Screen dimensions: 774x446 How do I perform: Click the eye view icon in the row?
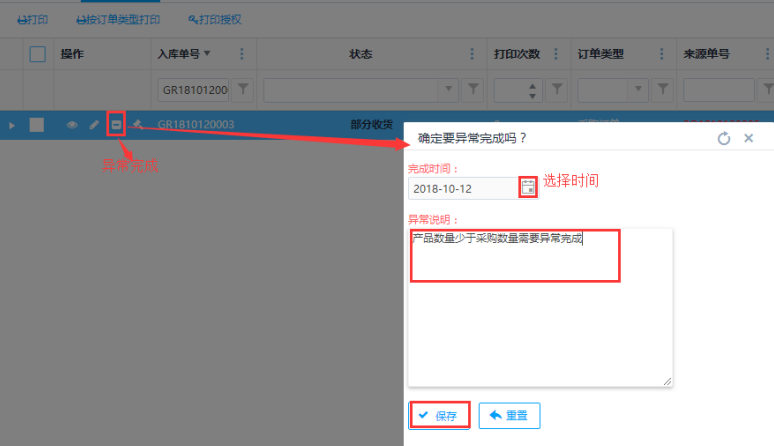click(x=72, y=125)
